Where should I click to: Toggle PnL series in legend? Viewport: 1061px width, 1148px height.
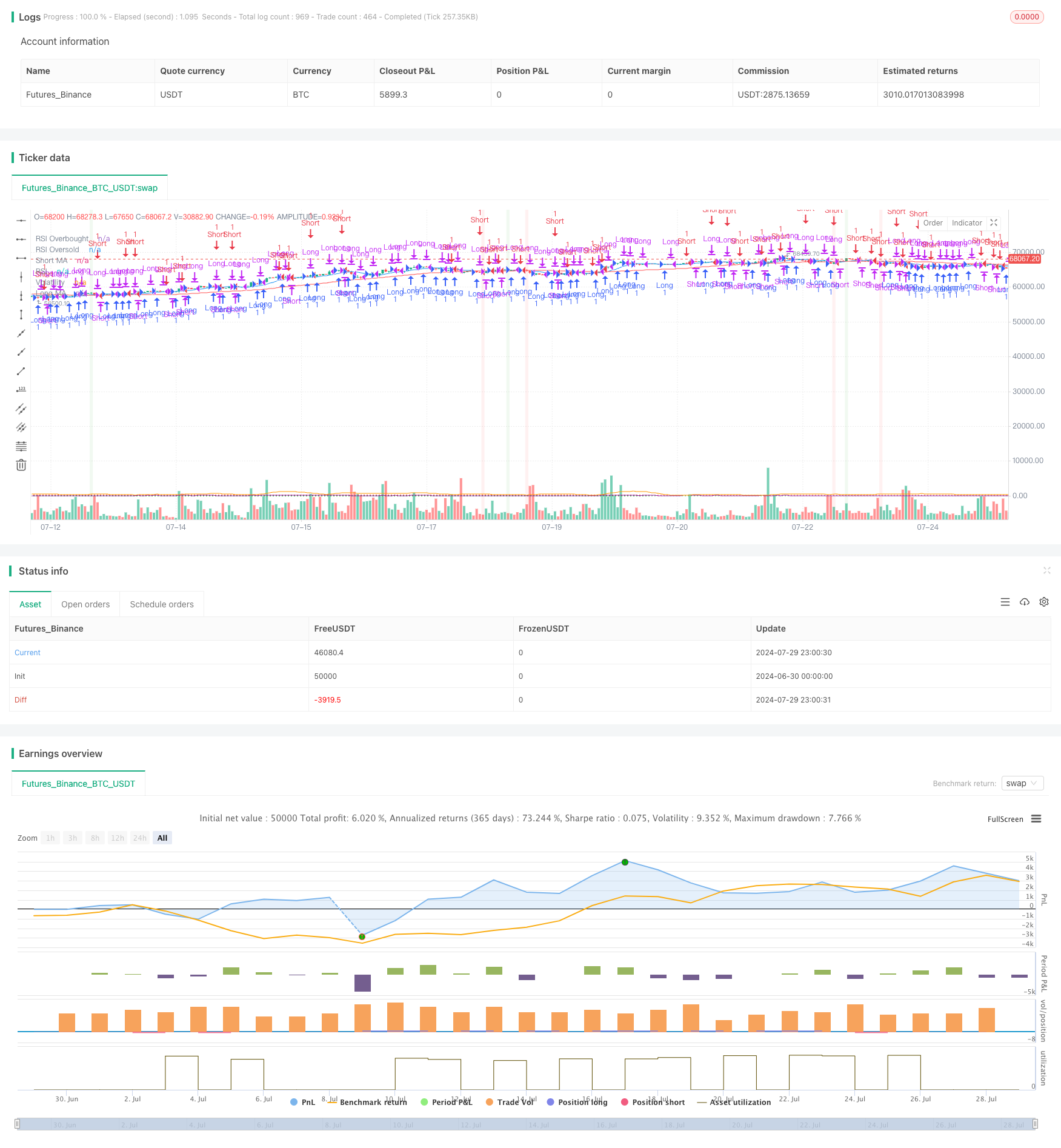click(x=303, y=1102)
